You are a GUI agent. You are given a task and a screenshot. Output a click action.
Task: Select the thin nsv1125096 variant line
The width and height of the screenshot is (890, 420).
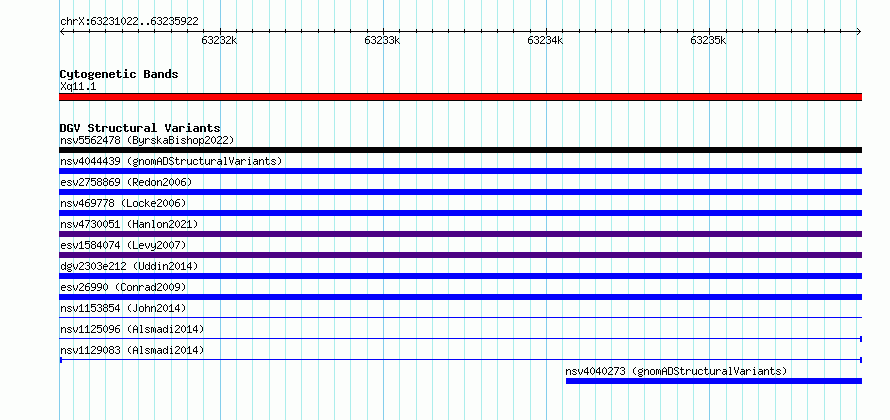(460, 339)
